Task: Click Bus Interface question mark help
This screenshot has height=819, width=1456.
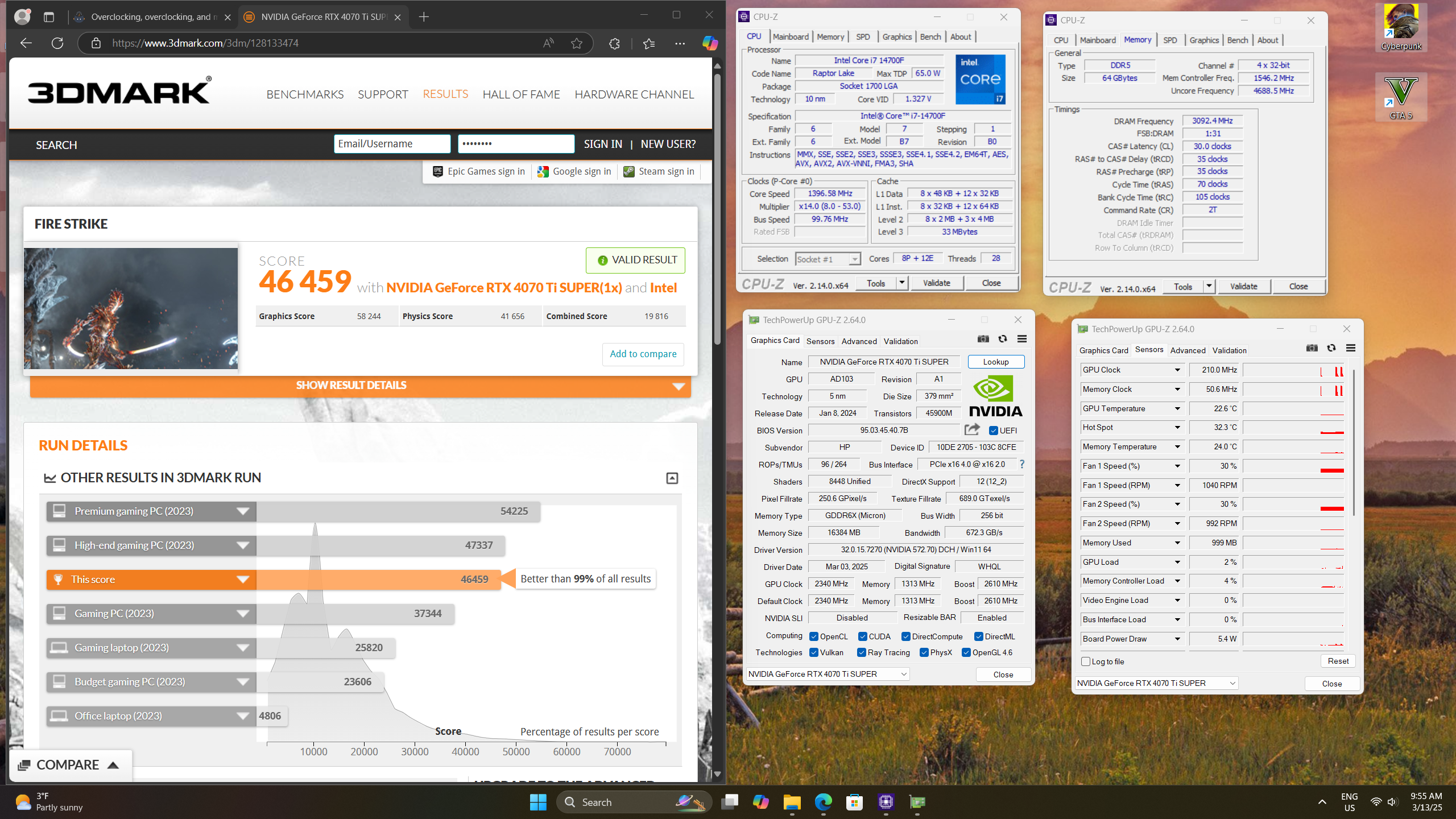Action: (x=1022, y=464)
